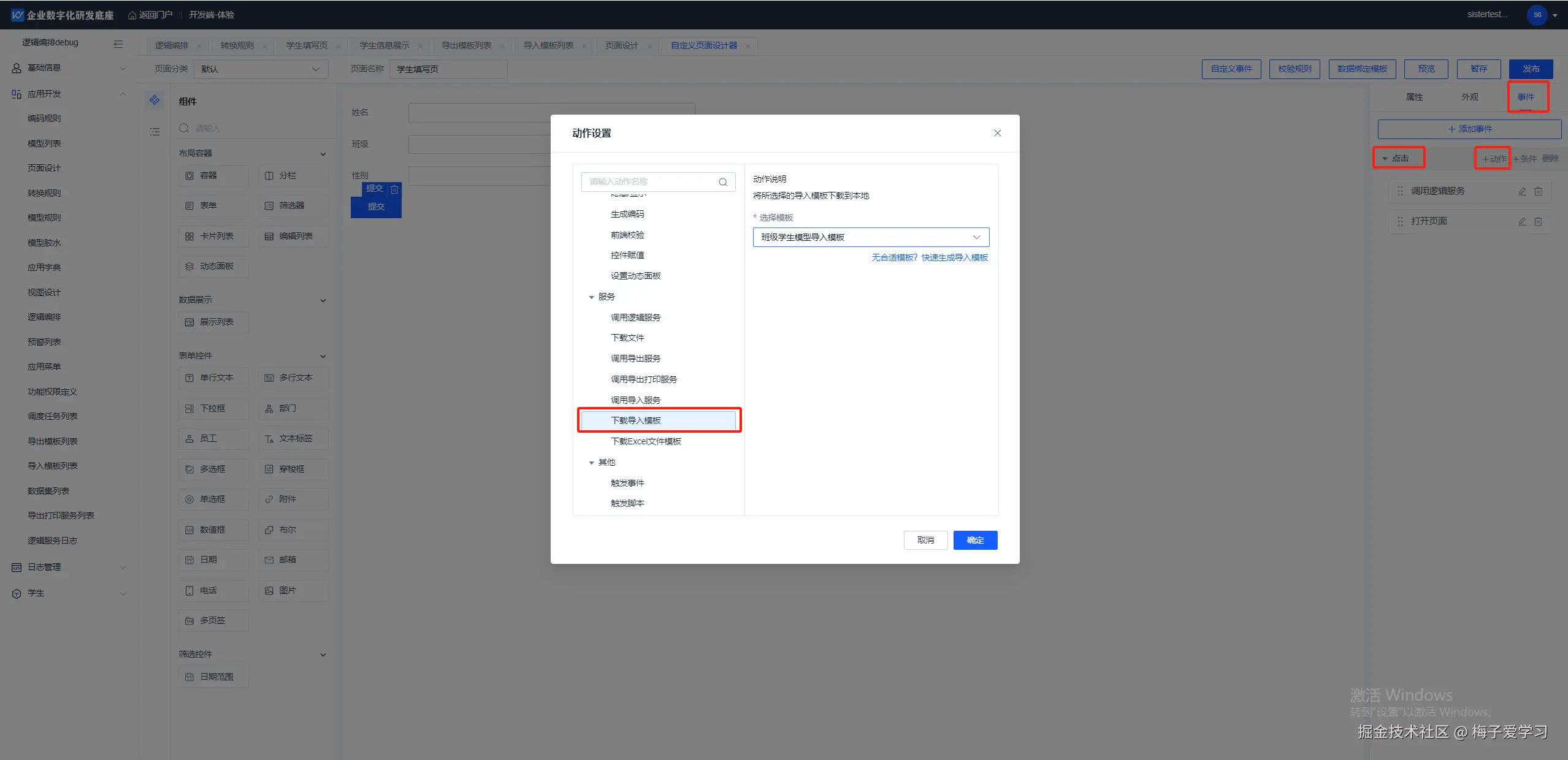Image resolution: width=1568 pixels, height=760 pixels.
Task: Collapse the 服务 tree group
Action: coord(591,297)
